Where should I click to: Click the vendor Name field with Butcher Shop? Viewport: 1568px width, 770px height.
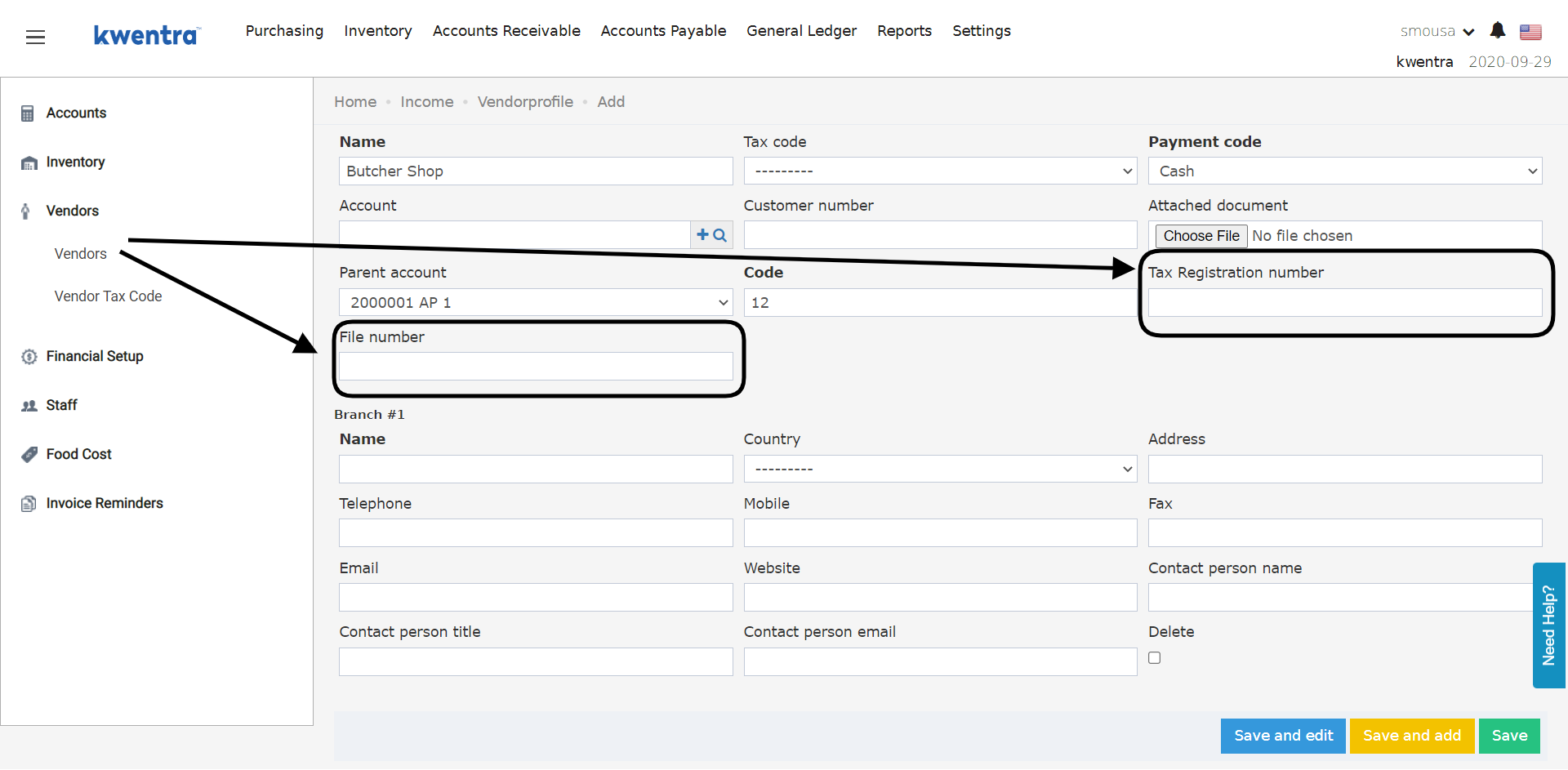click(536, 171)
